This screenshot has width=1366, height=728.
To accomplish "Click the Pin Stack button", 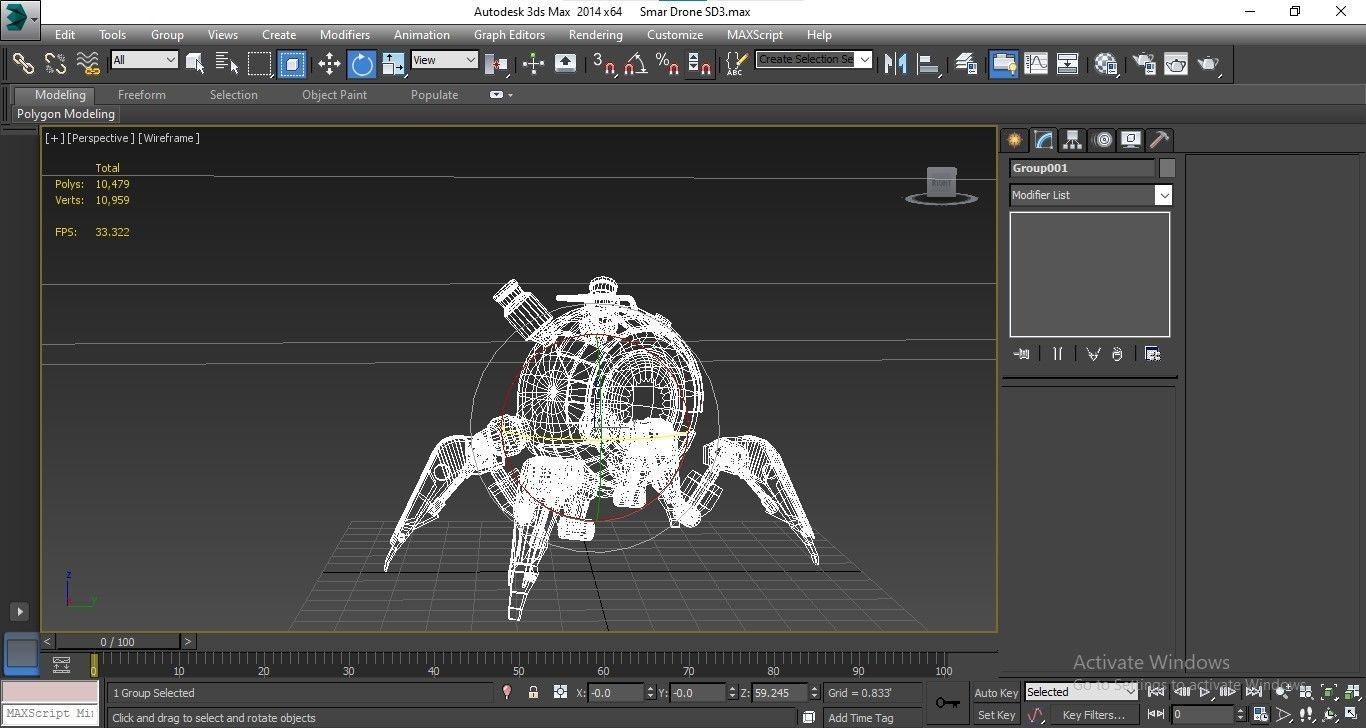I will click(x=1021, y=354).
